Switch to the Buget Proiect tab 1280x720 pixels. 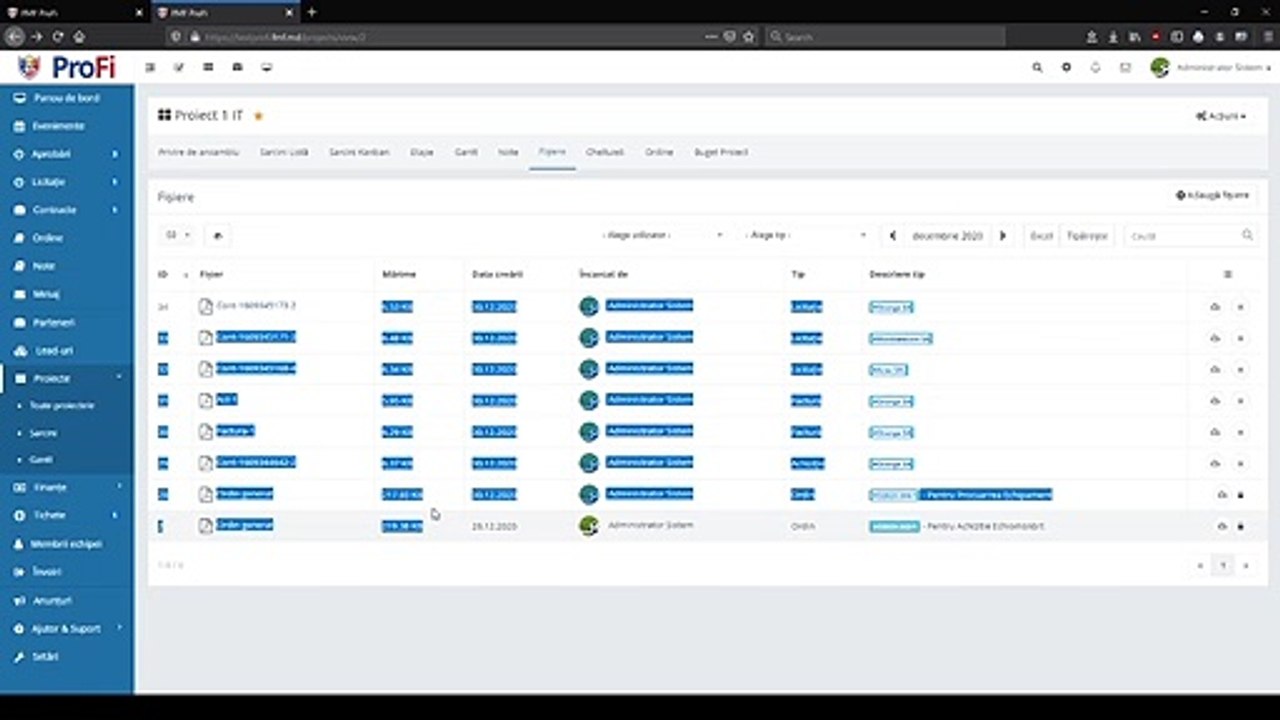(721, 152)
